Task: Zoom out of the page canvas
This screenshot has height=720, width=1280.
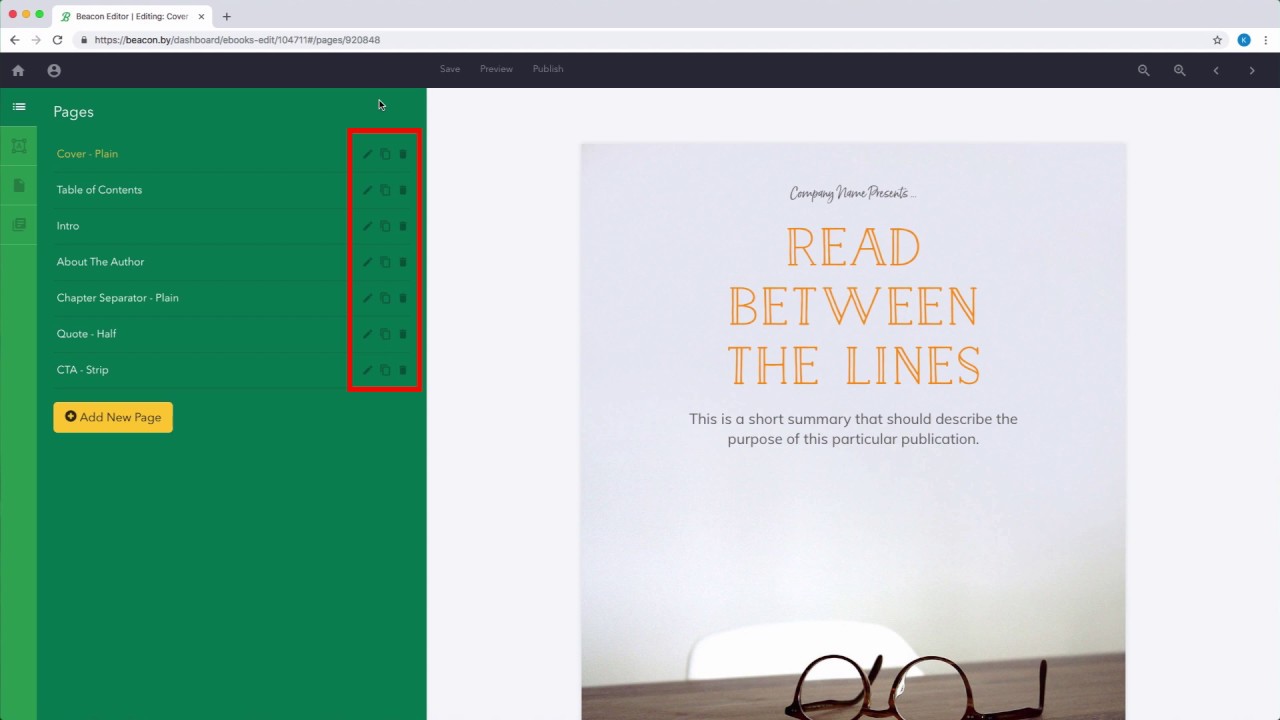Action: [x=1144, y=70]
